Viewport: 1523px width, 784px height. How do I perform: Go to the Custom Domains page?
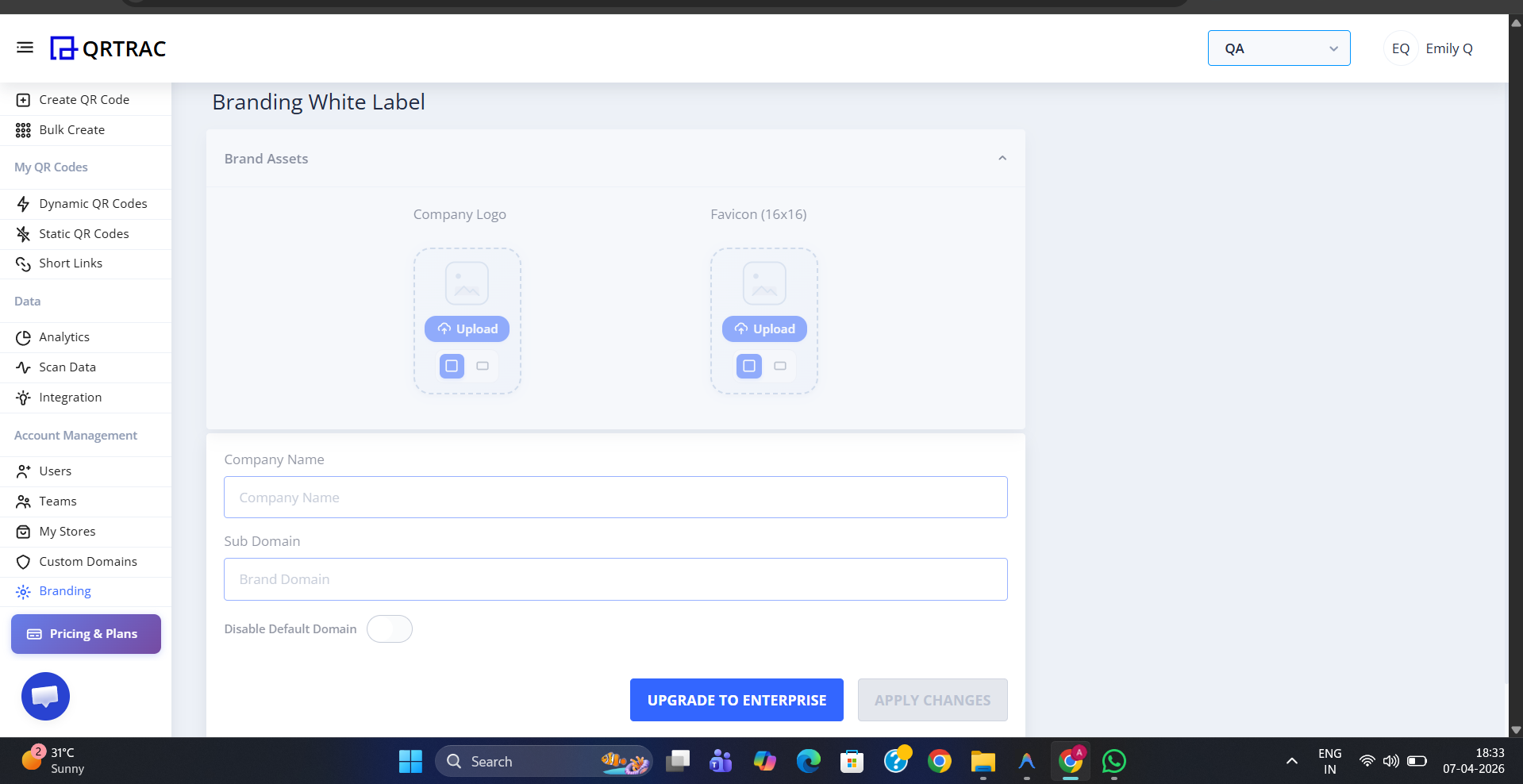(x=87, y=561)
